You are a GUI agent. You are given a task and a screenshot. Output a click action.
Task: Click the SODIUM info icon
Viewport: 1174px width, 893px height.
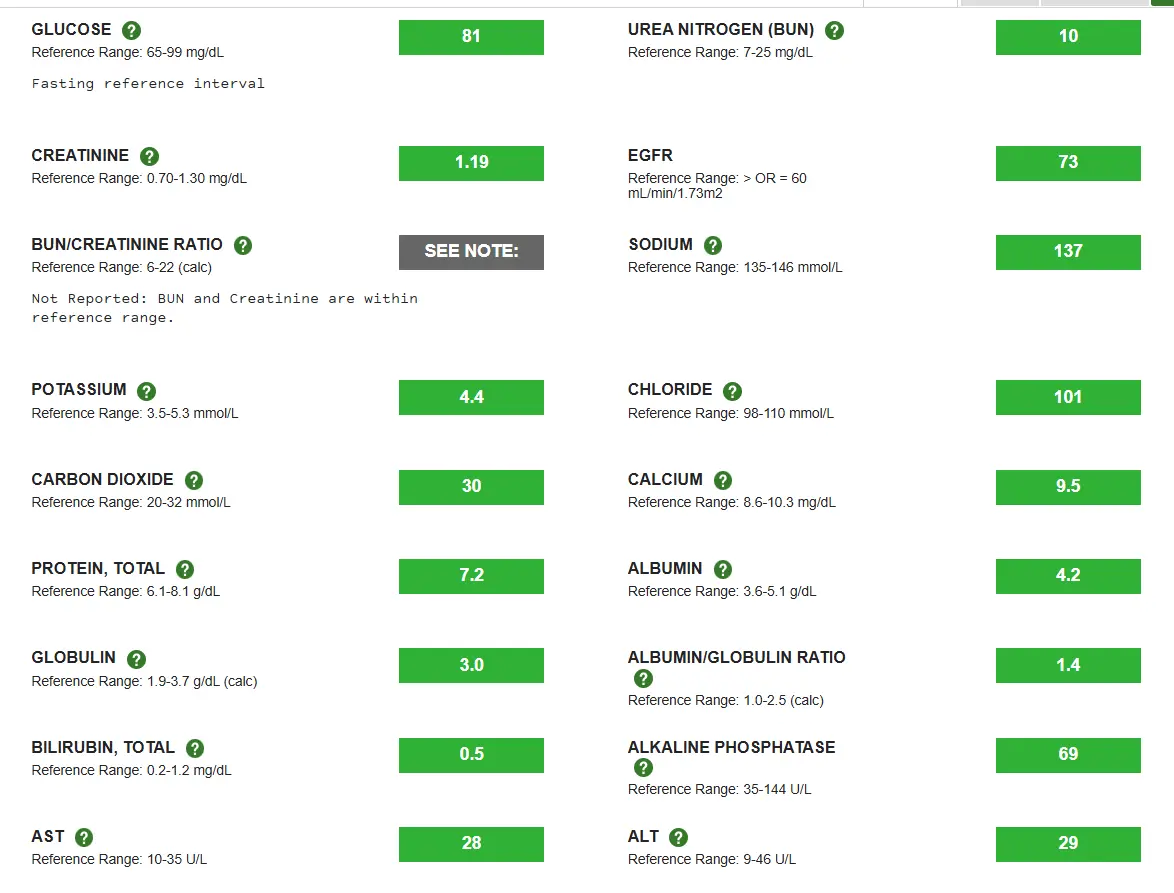(713, 246)
